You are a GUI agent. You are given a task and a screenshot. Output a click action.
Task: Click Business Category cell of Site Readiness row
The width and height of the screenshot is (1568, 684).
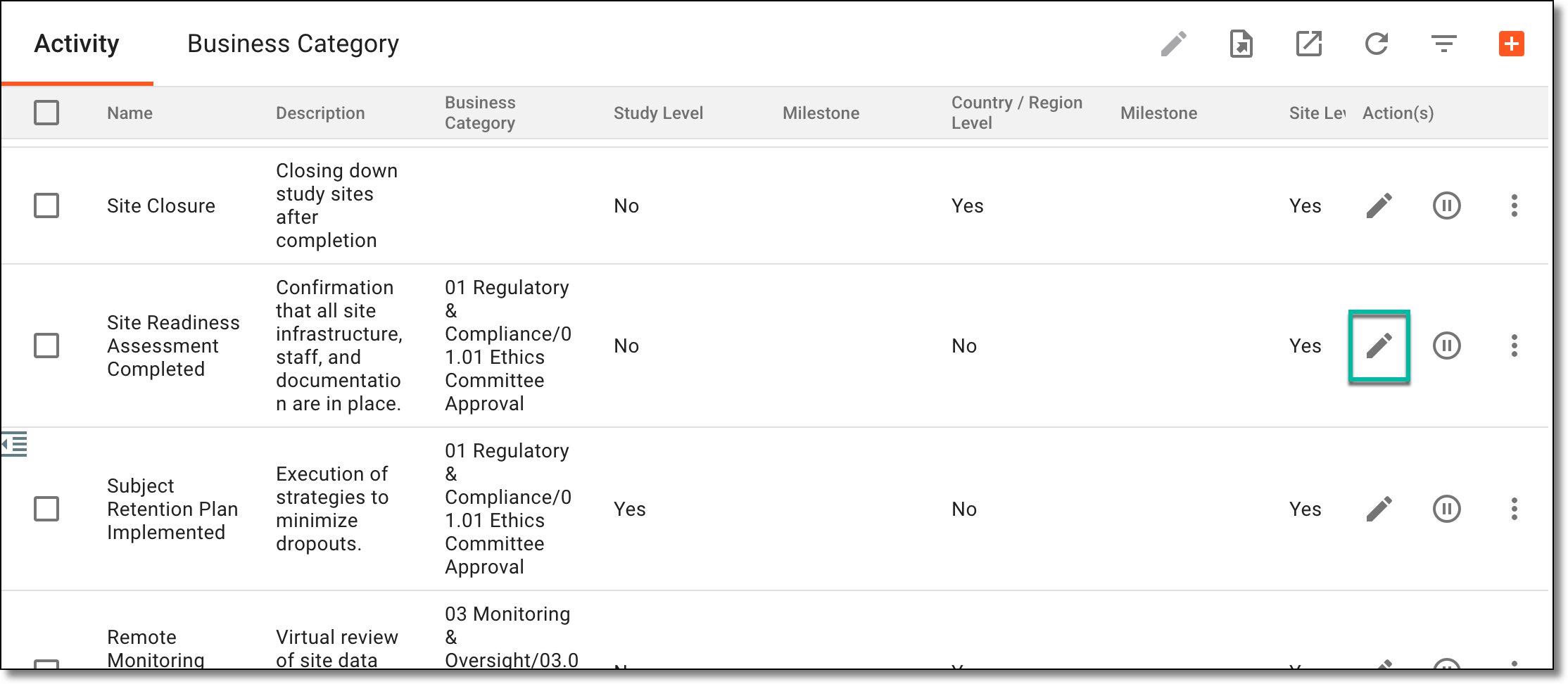[508, 346]
